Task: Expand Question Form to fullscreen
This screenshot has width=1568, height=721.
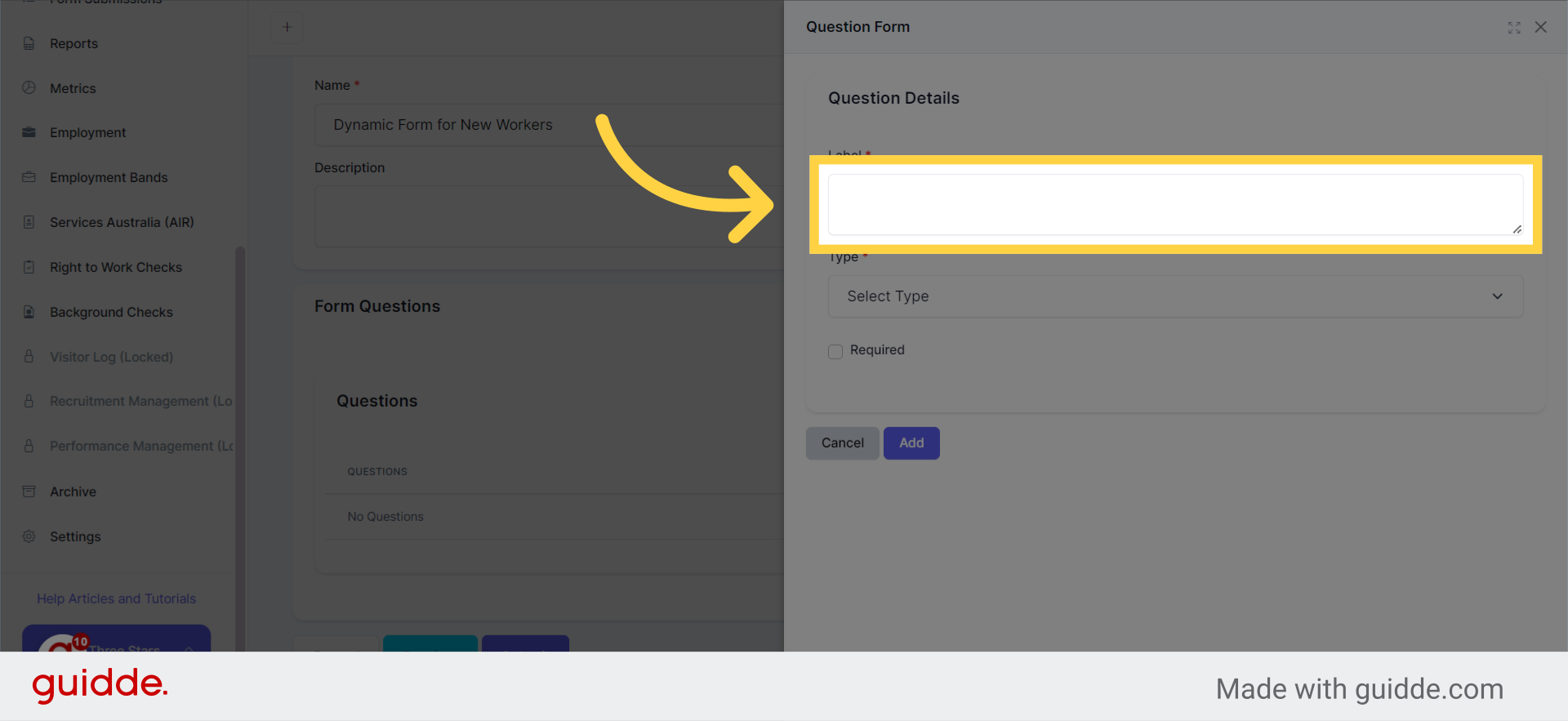Action: coord(1514,28)
